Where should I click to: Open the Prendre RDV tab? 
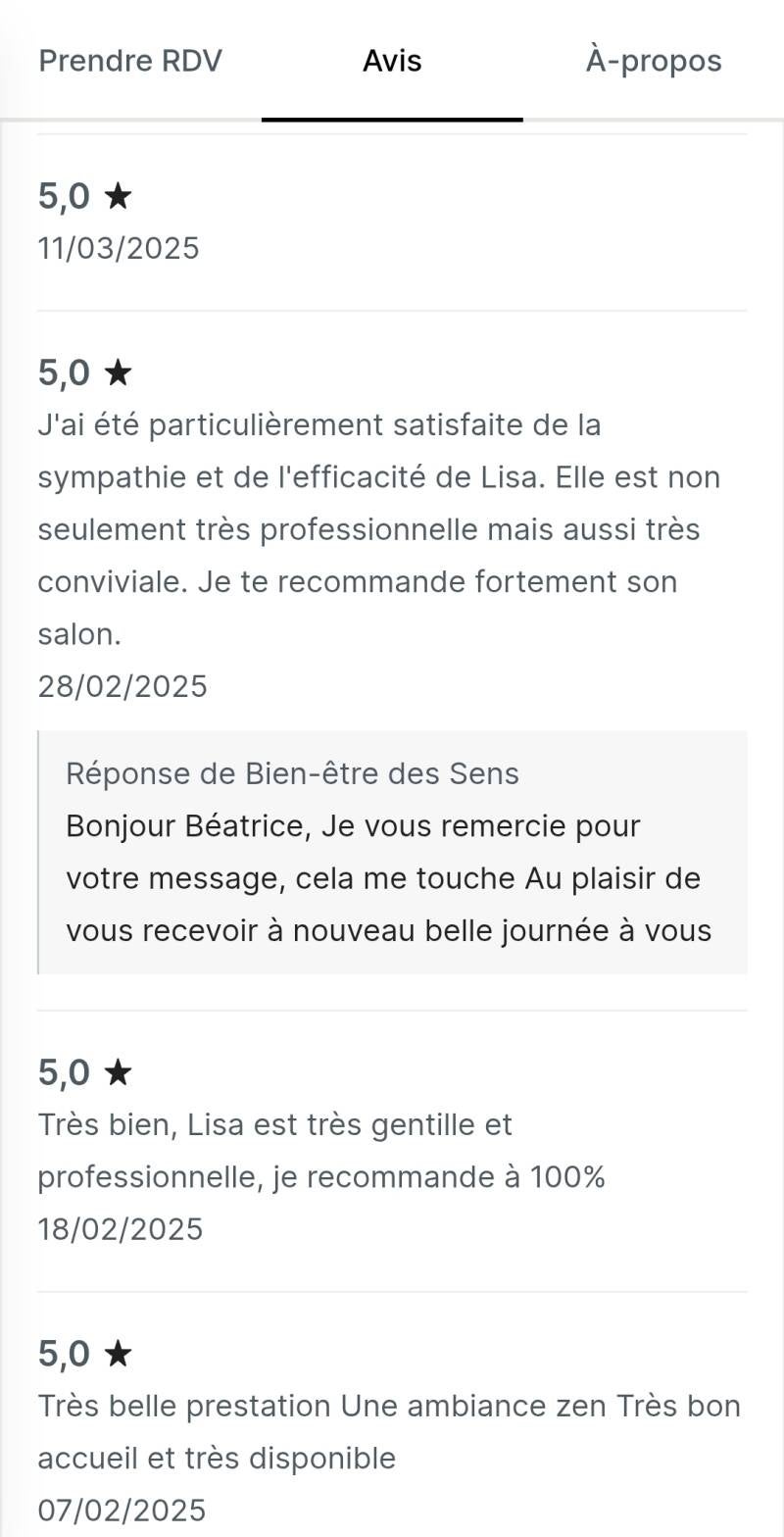tap(130, 61)
